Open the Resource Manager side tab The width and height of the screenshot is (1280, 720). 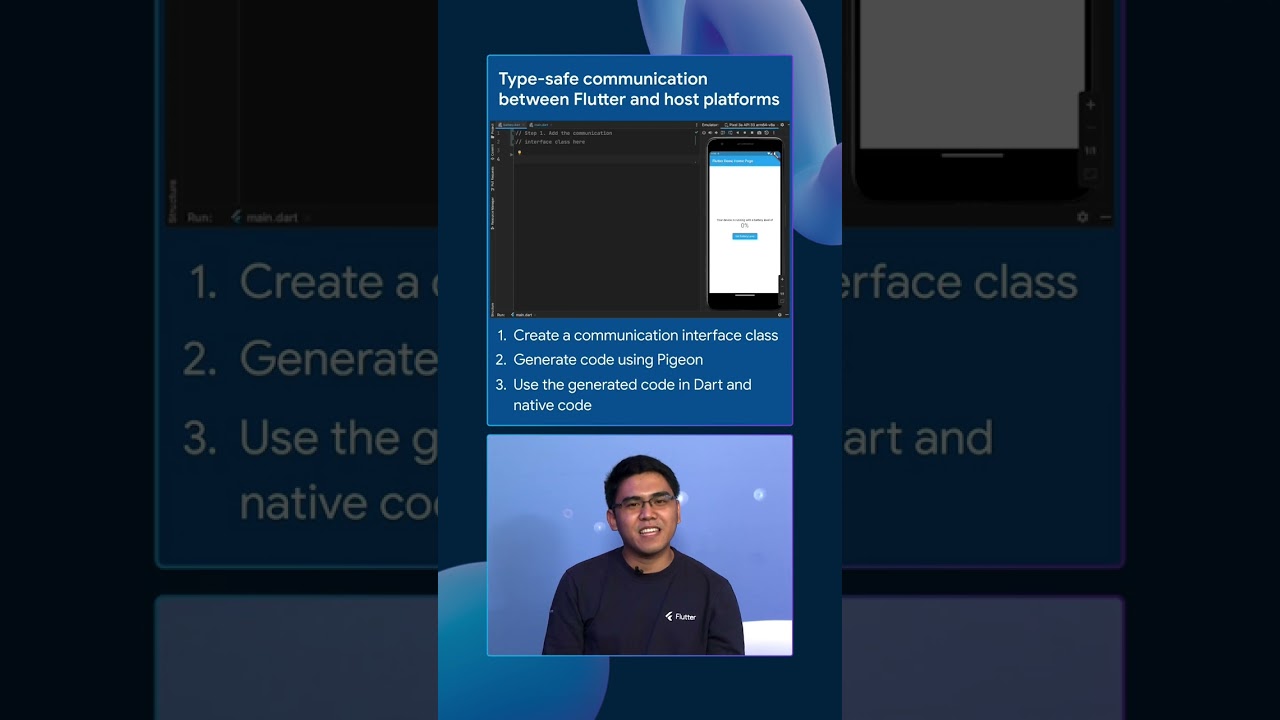[492, 214]
